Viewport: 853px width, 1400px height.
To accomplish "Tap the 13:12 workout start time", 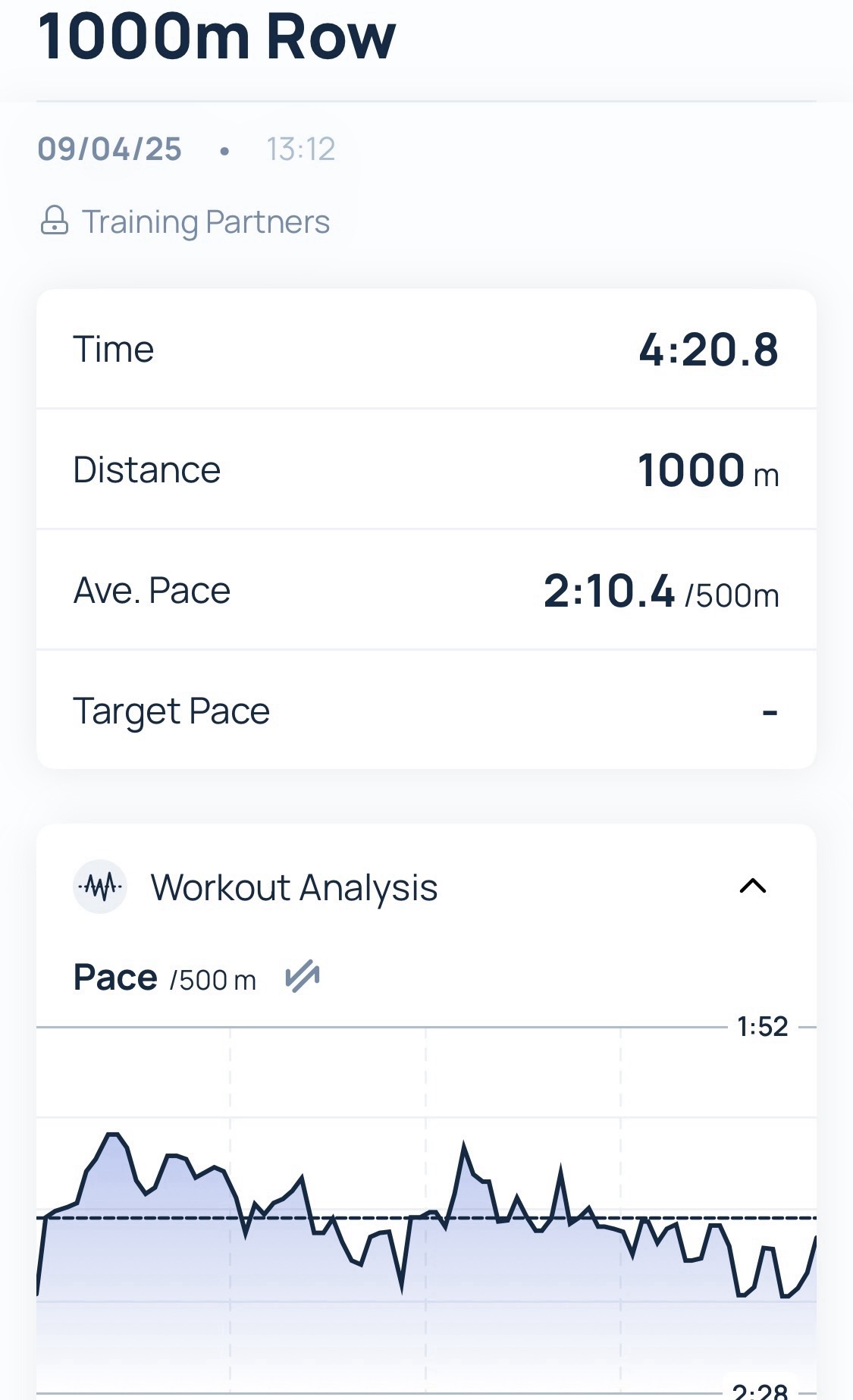I will (300, 149).
